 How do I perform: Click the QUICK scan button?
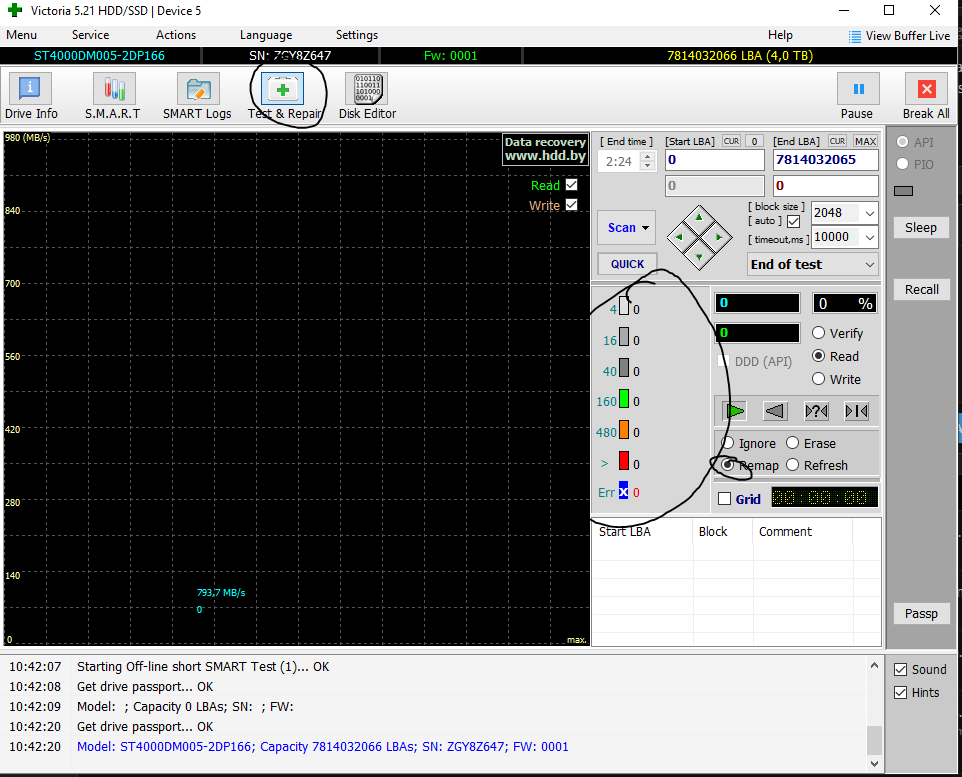point(627,264)
